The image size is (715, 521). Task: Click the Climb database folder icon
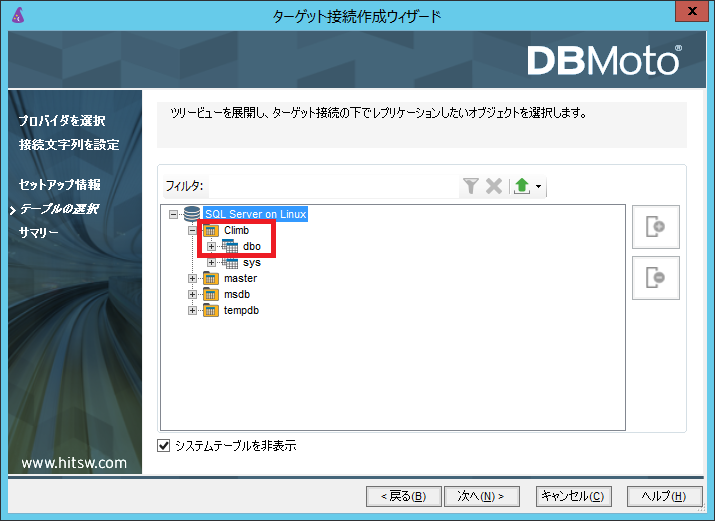coord(211,230)
